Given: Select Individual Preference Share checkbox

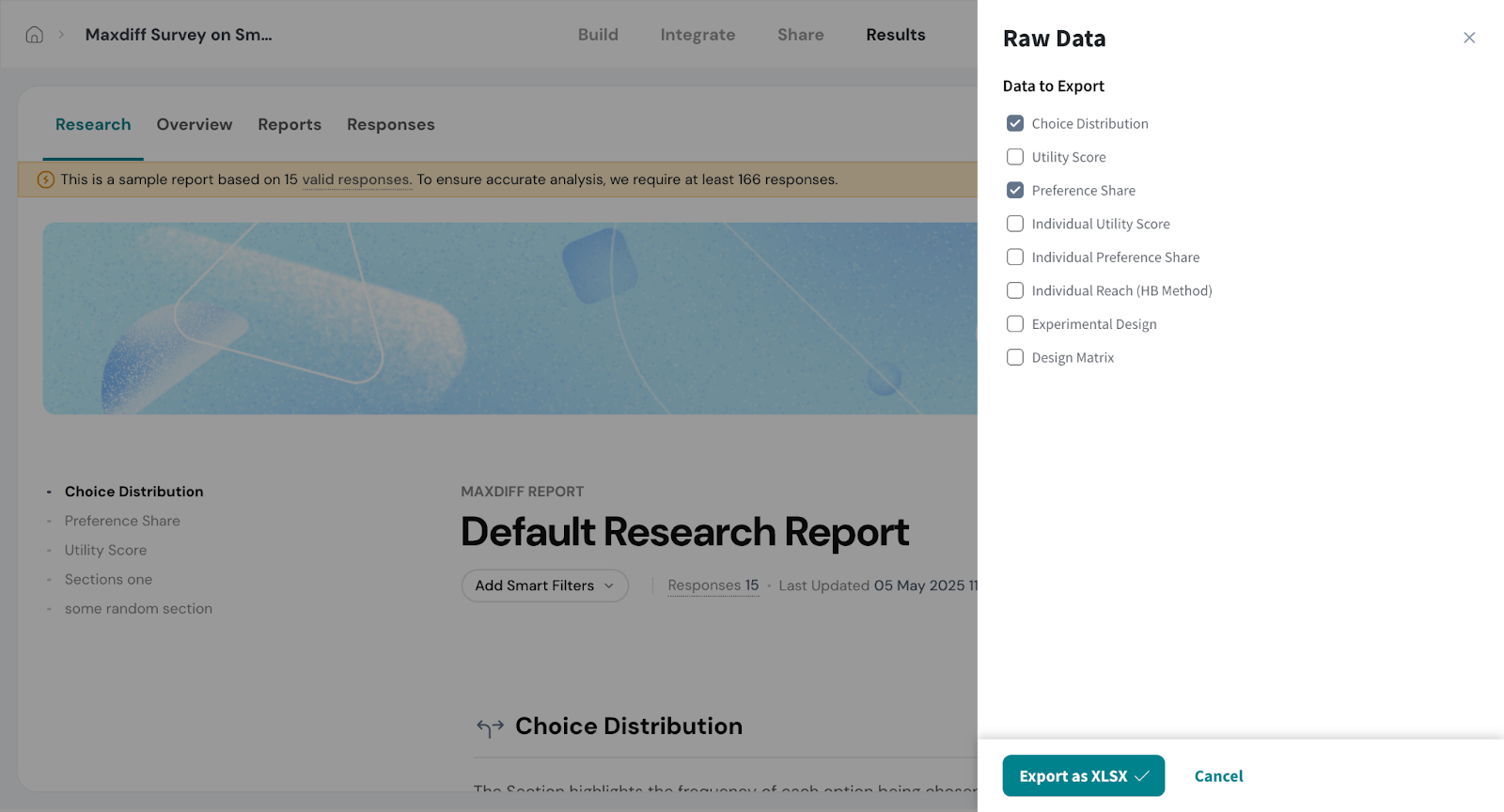Looking at the screenshot, I should (1015, 258).
